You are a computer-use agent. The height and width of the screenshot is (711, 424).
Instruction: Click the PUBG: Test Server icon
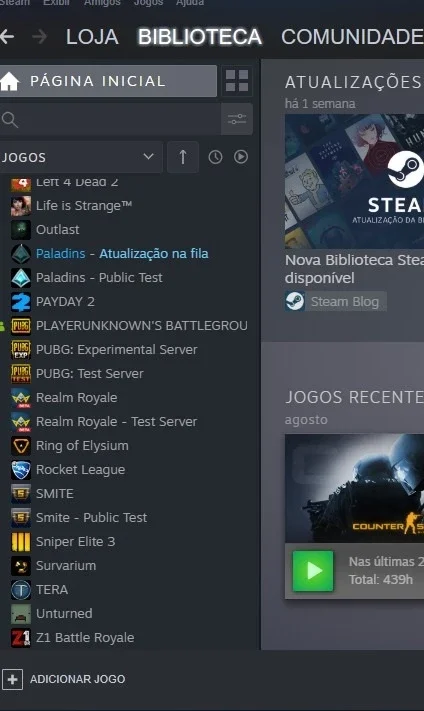21,374
